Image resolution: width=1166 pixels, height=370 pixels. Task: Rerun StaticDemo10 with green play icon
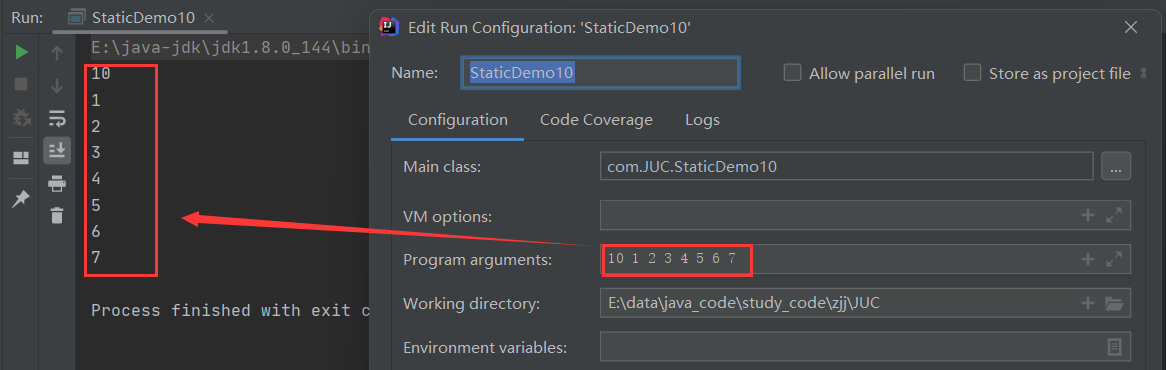[x=22, y=52]
